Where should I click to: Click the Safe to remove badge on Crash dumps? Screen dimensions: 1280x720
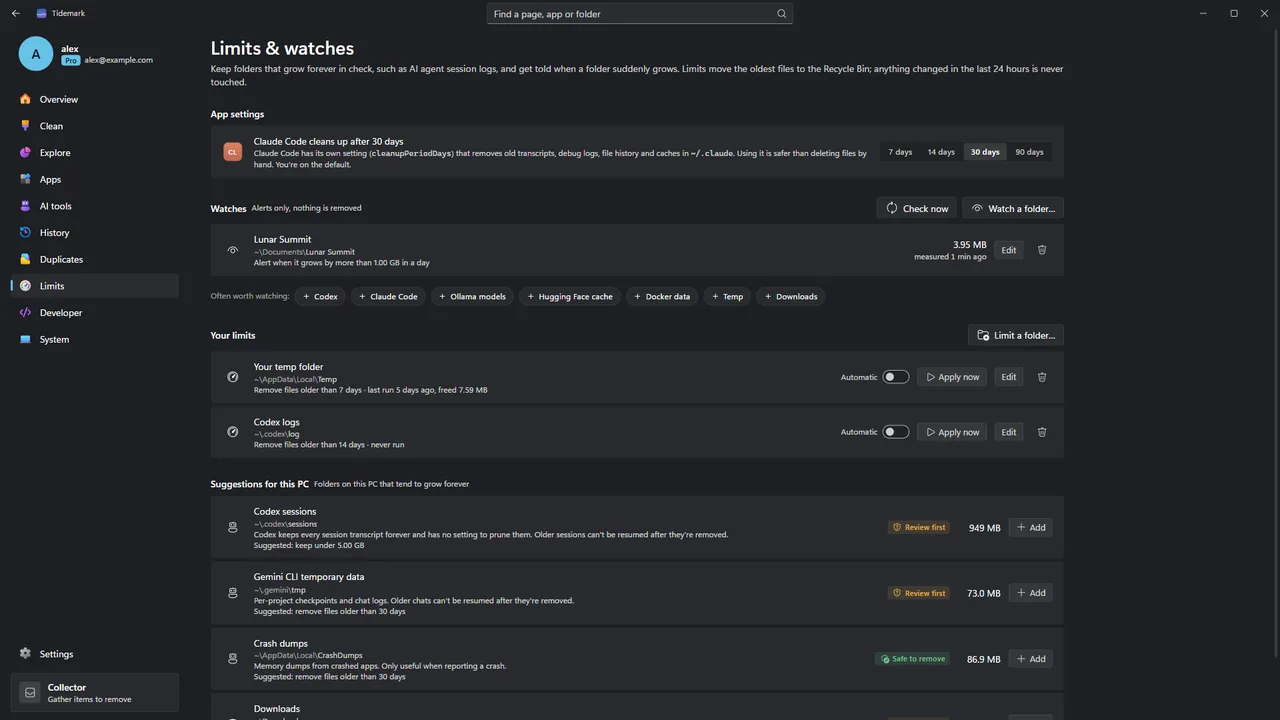point(912,659)
